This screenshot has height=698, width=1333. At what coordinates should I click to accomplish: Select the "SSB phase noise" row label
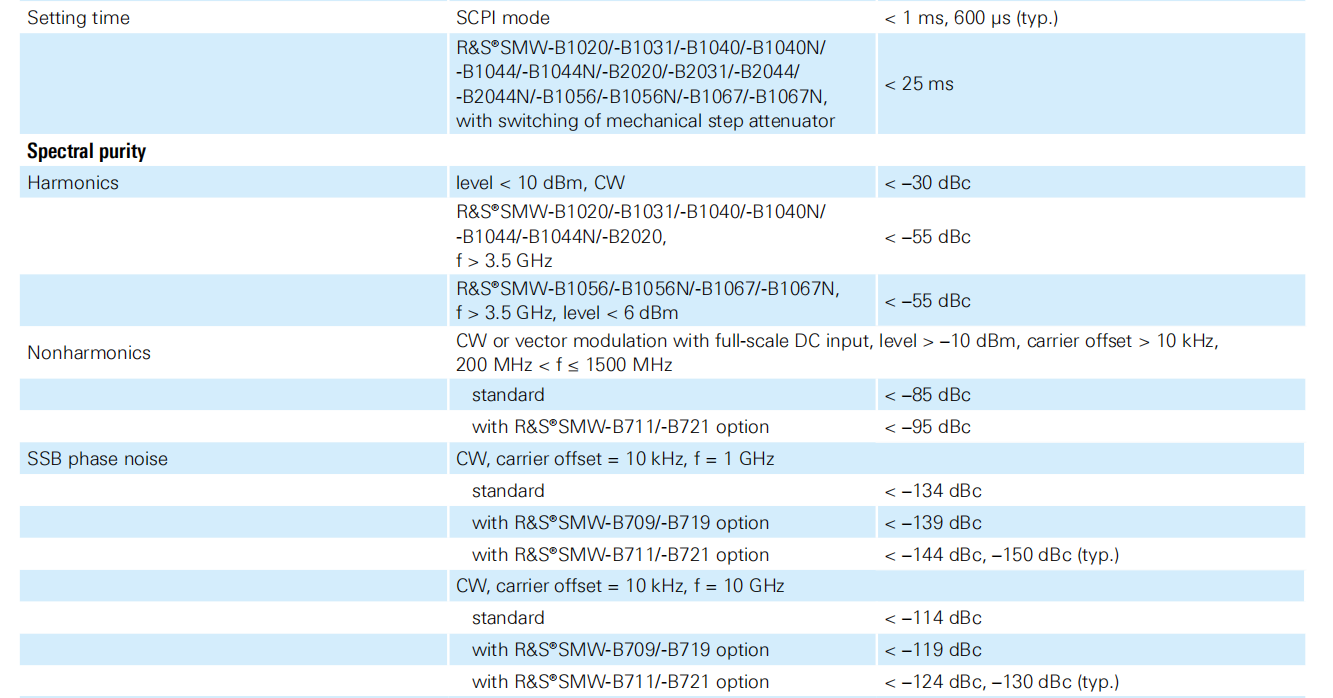coord(97,459)
